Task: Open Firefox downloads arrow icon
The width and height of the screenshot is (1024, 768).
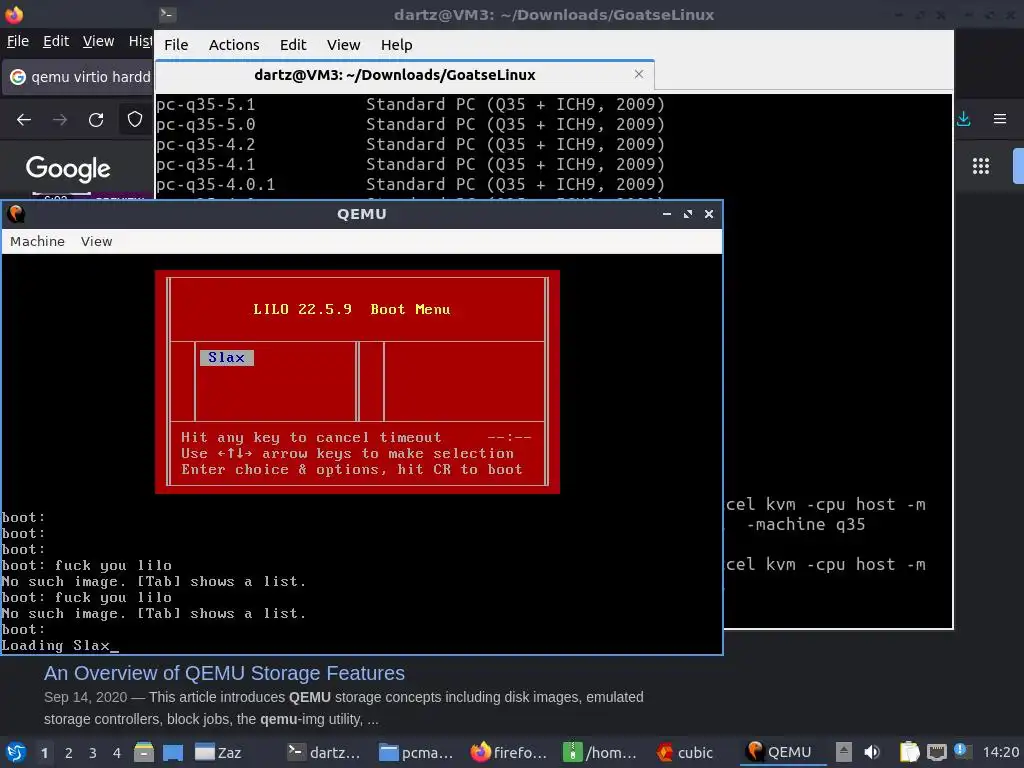Action: point(963,119)
